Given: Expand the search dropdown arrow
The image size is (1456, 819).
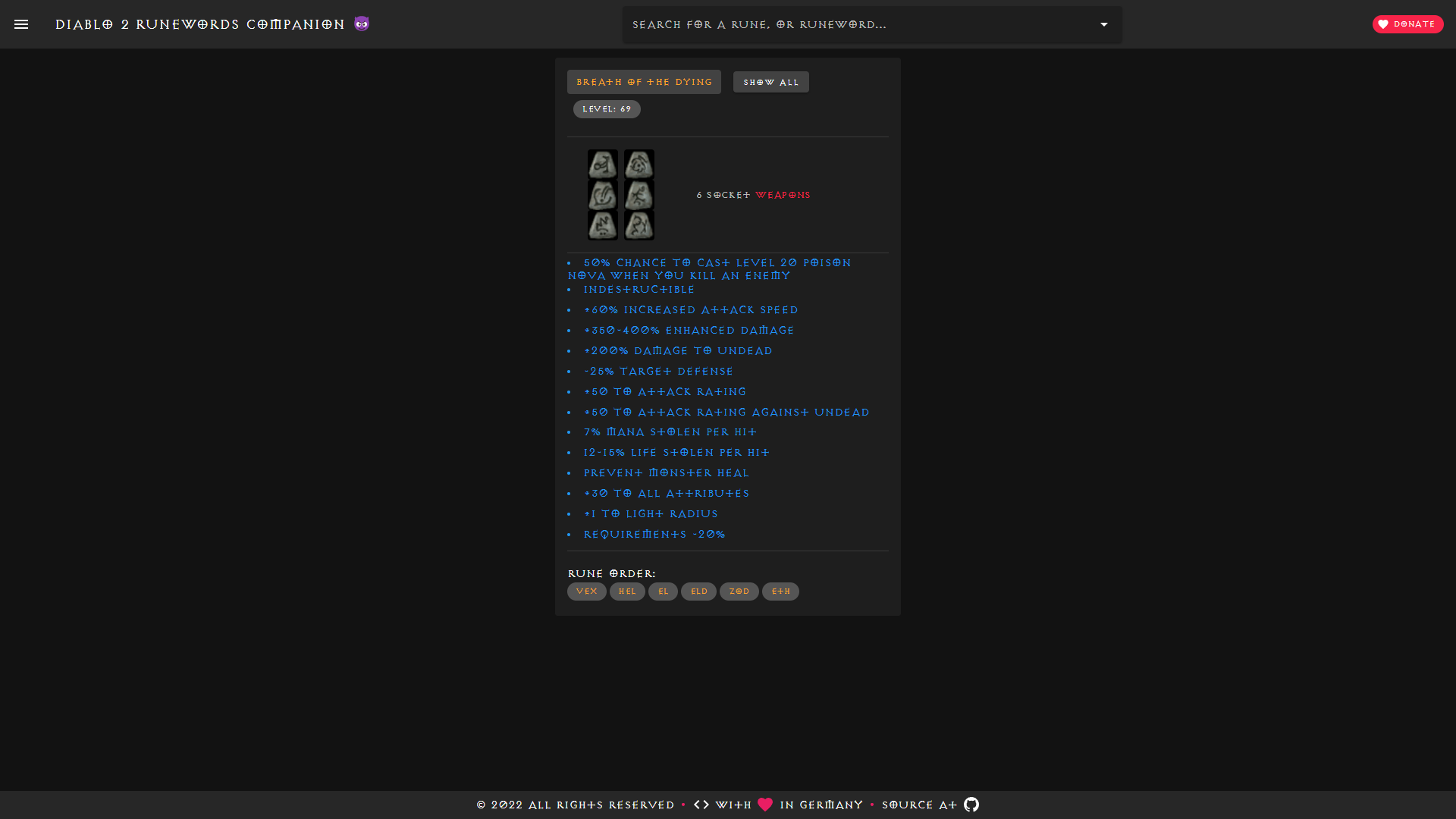Looking at the screenshot, I should pos(1104,24).
